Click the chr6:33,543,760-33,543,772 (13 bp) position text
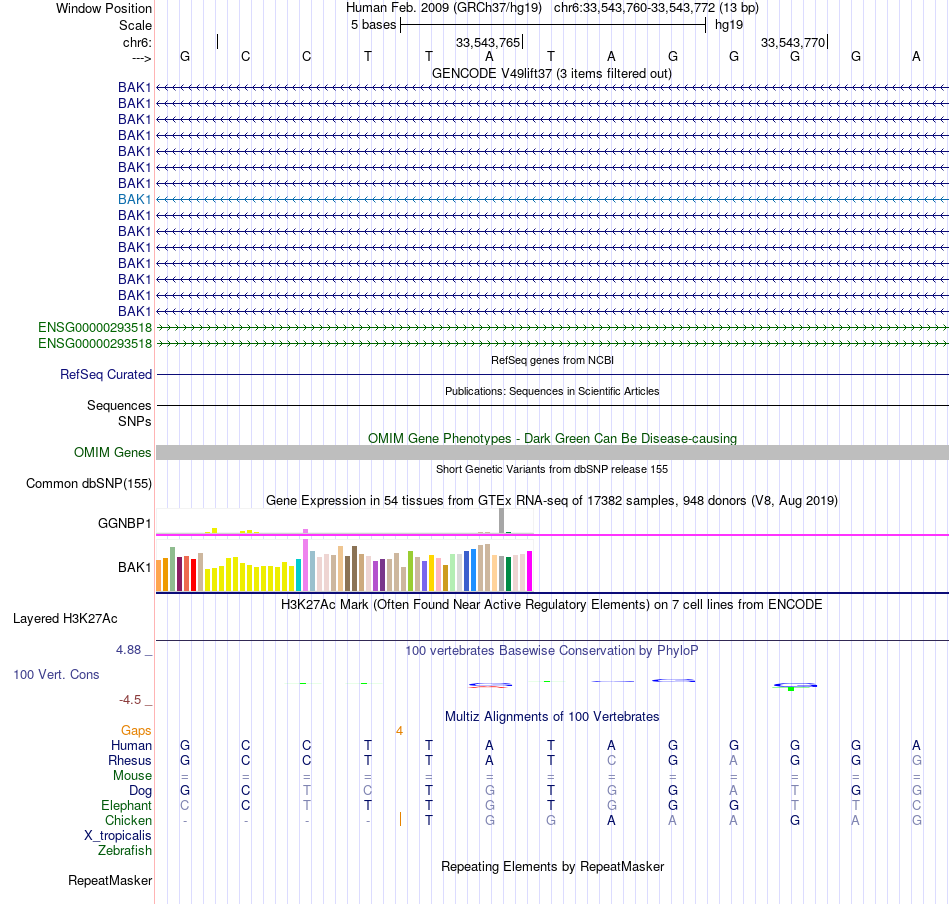Viewport: 950px width, 904px height. (x=656, y=8)
